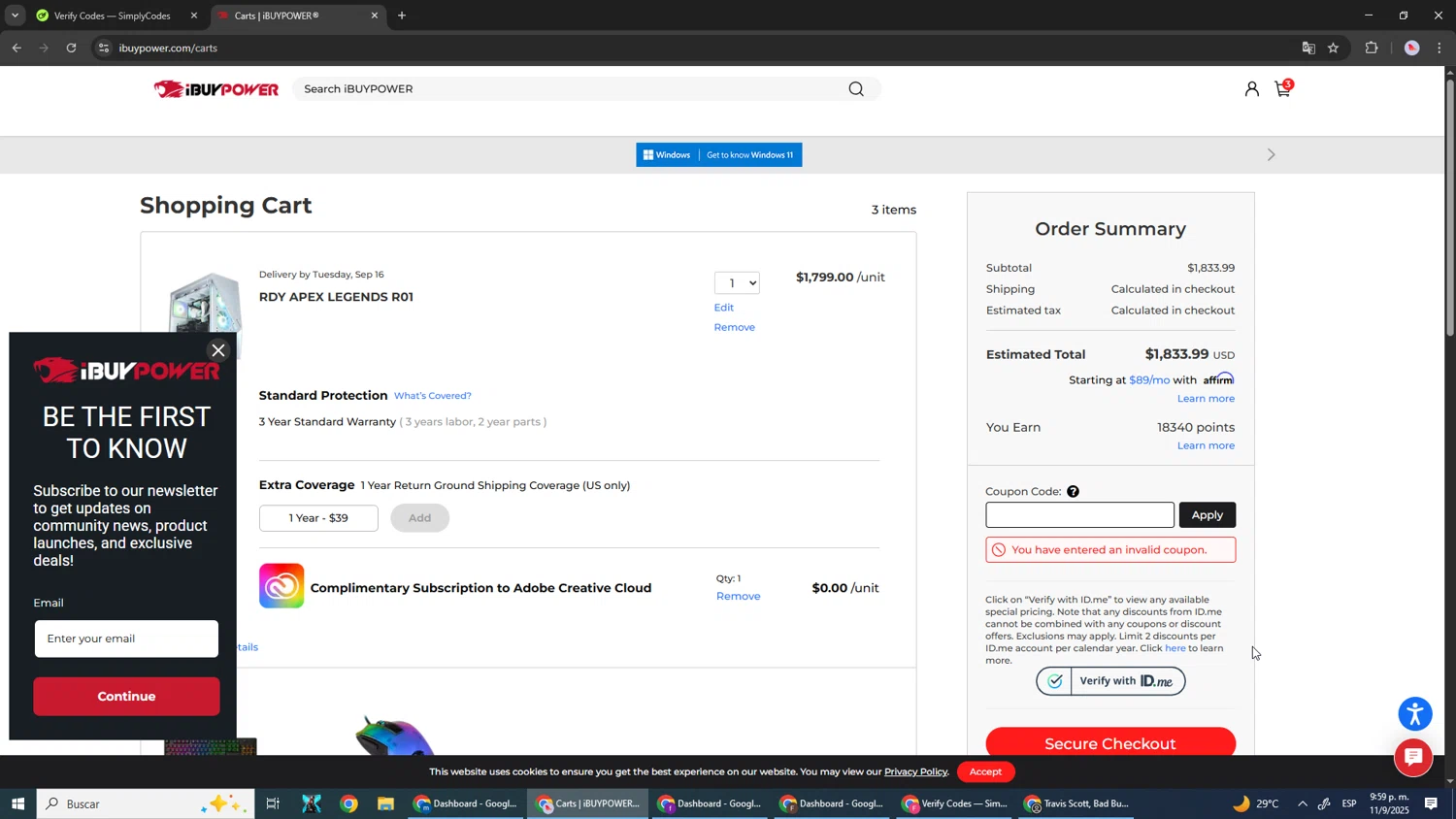Open the shopping cart icon
The image size is (1456, 819).
pyautogui.click(x=1283, y=88)
